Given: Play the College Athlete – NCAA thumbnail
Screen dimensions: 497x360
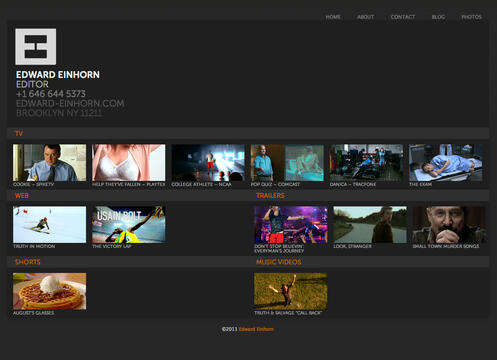Looking at the screenshot, I should pos(208,163).
